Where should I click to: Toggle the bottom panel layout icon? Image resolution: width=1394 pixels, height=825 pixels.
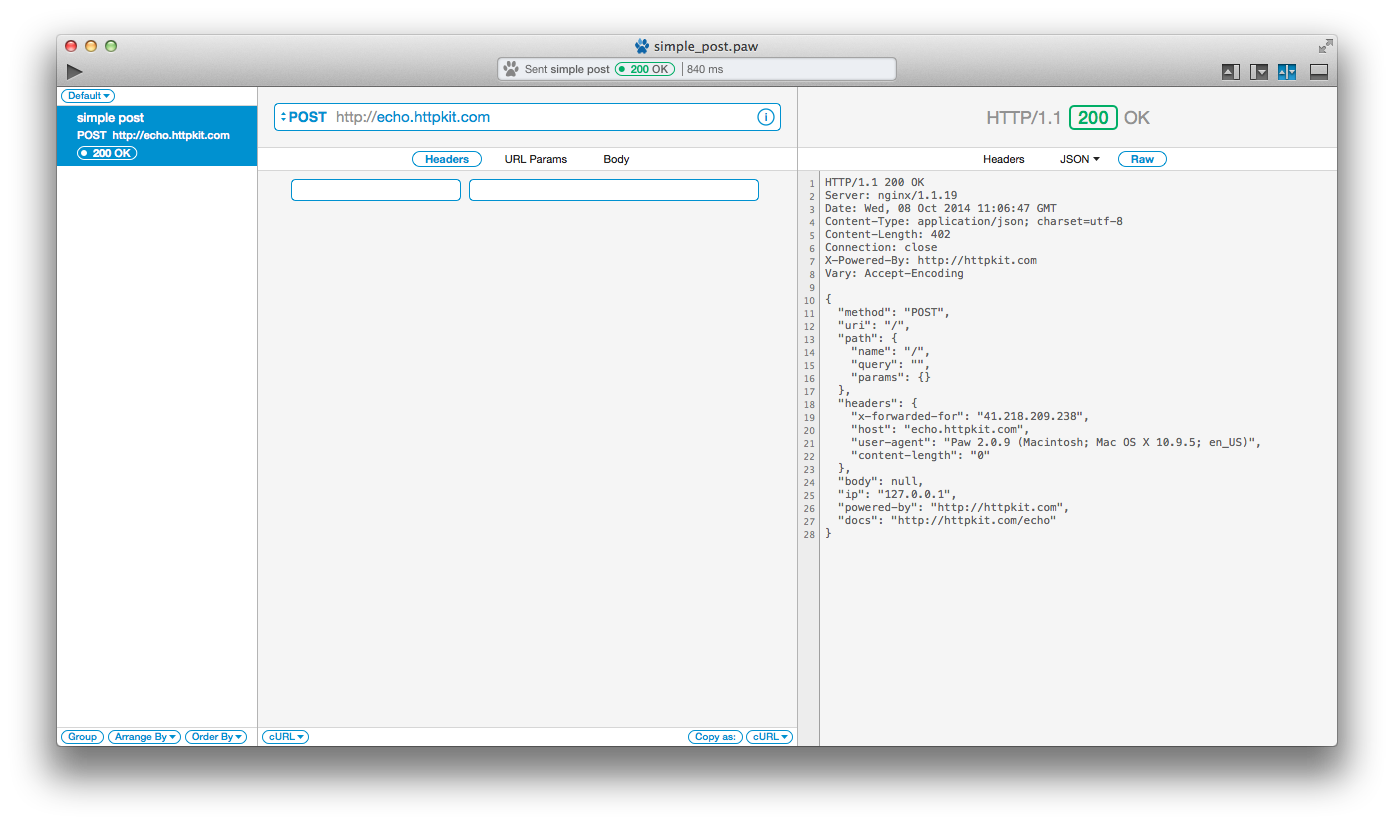1318,72
